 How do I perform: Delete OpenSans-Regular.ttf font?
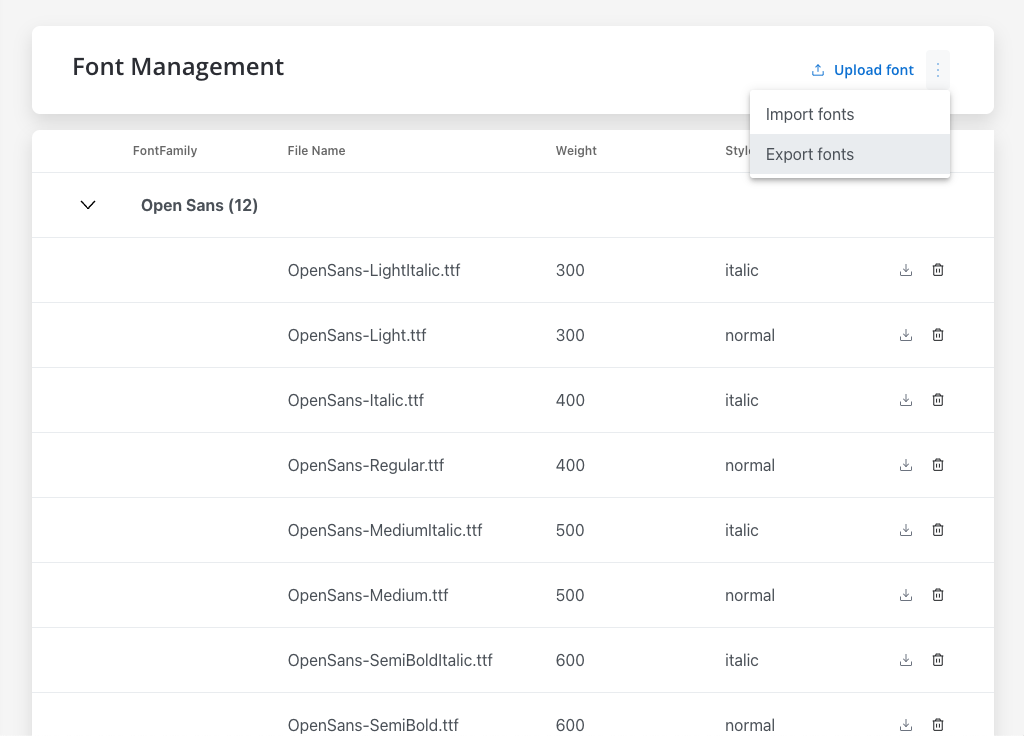pos(938,465)
